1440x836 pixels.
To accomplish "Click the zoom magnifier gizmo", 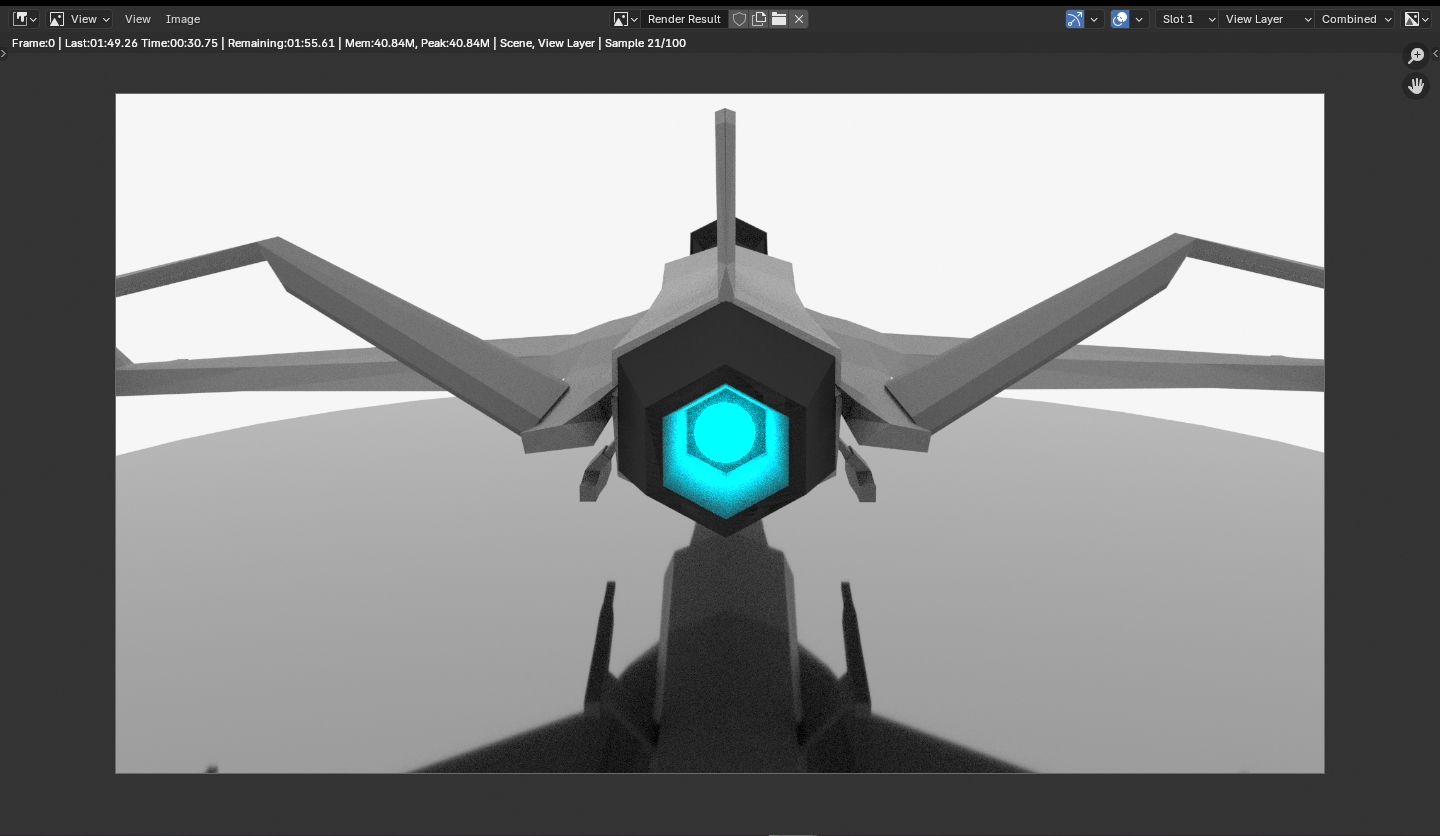I will click(1416, 56).
